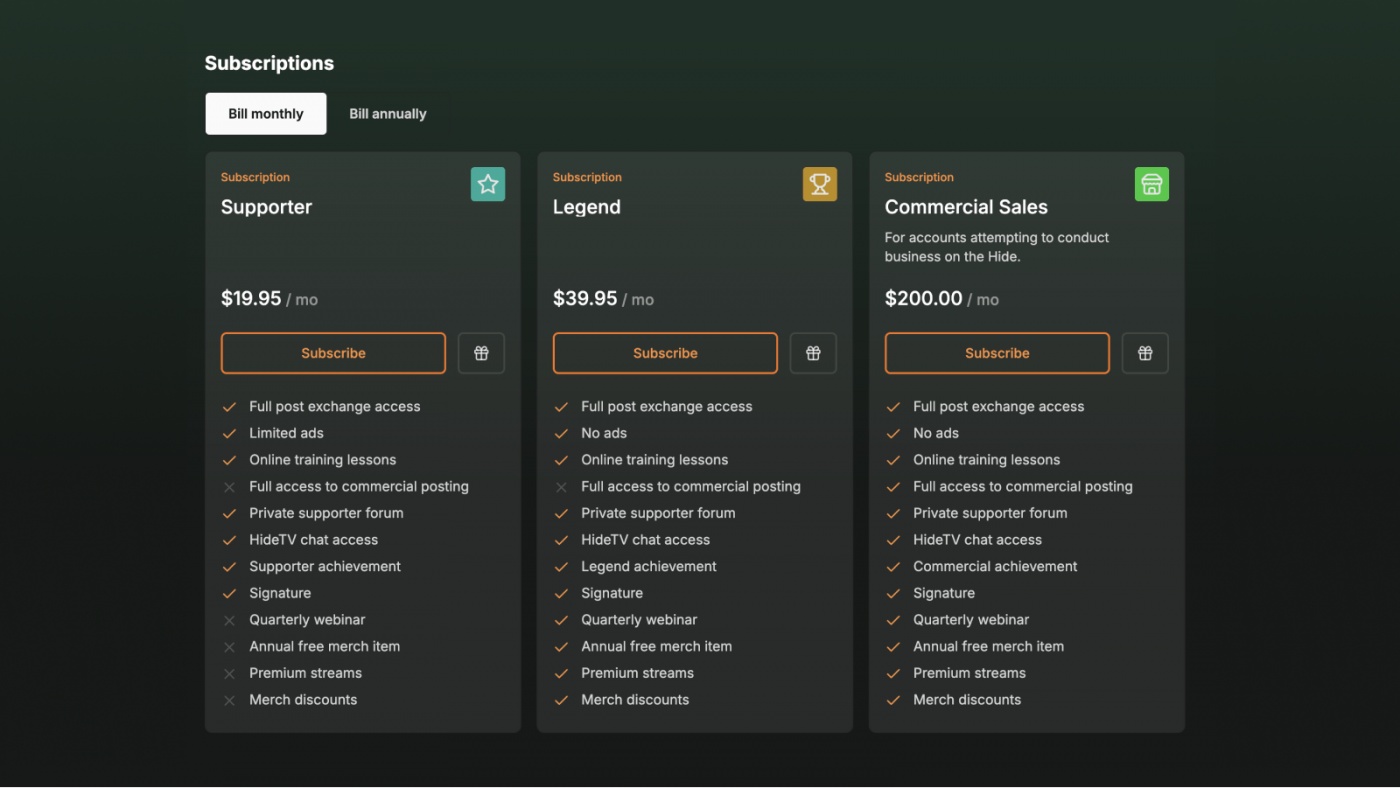This screenshot has width=1400, height=788.
Task: Click Supporter's 'Full post exchange access' feature
Action: coord(335,406)
